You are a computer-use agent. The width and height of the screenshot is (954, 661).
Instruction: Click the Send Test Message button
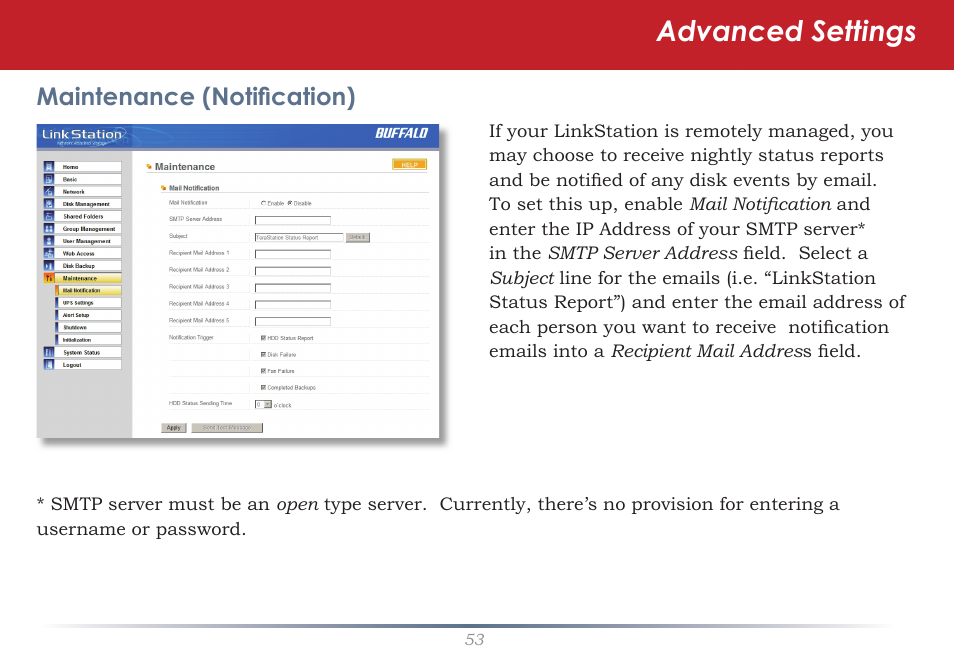point(227,428)
